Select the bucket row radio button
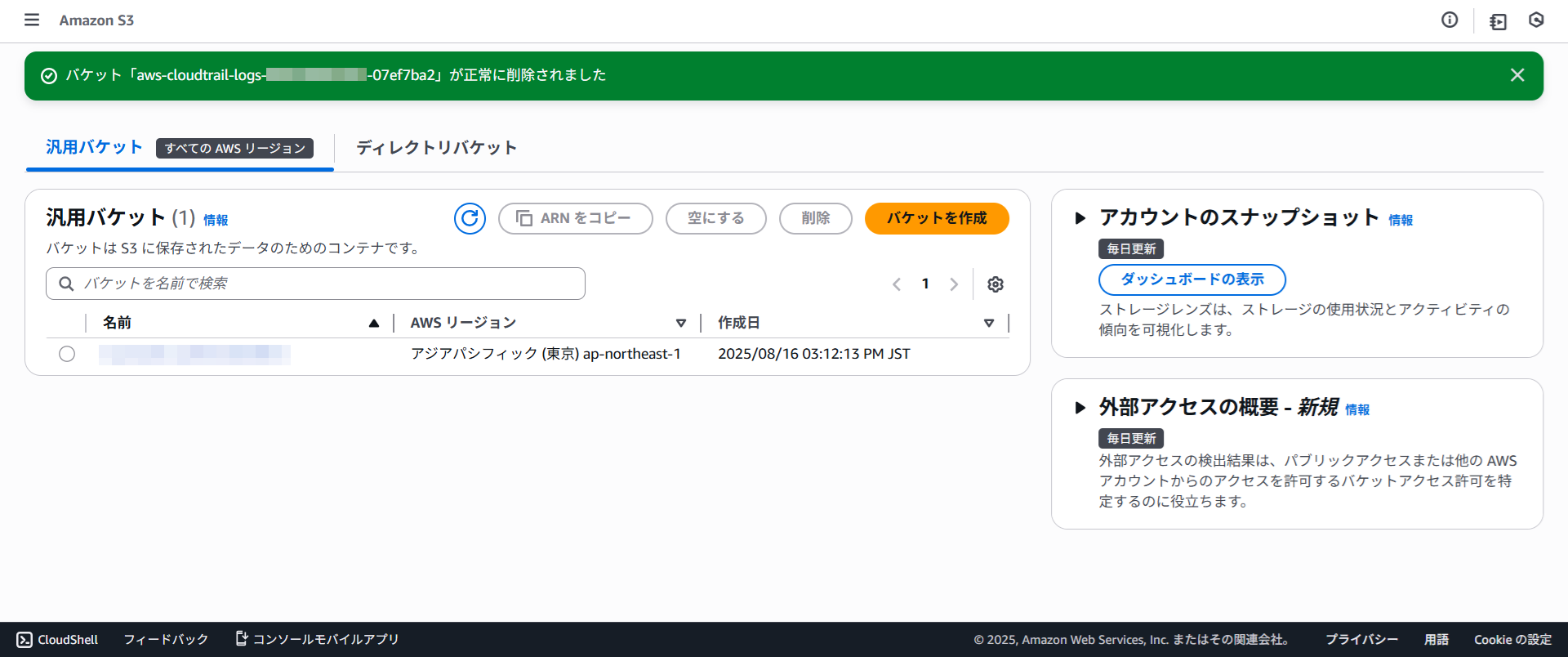Viewport: 1568px width, 657px height. 67,354
